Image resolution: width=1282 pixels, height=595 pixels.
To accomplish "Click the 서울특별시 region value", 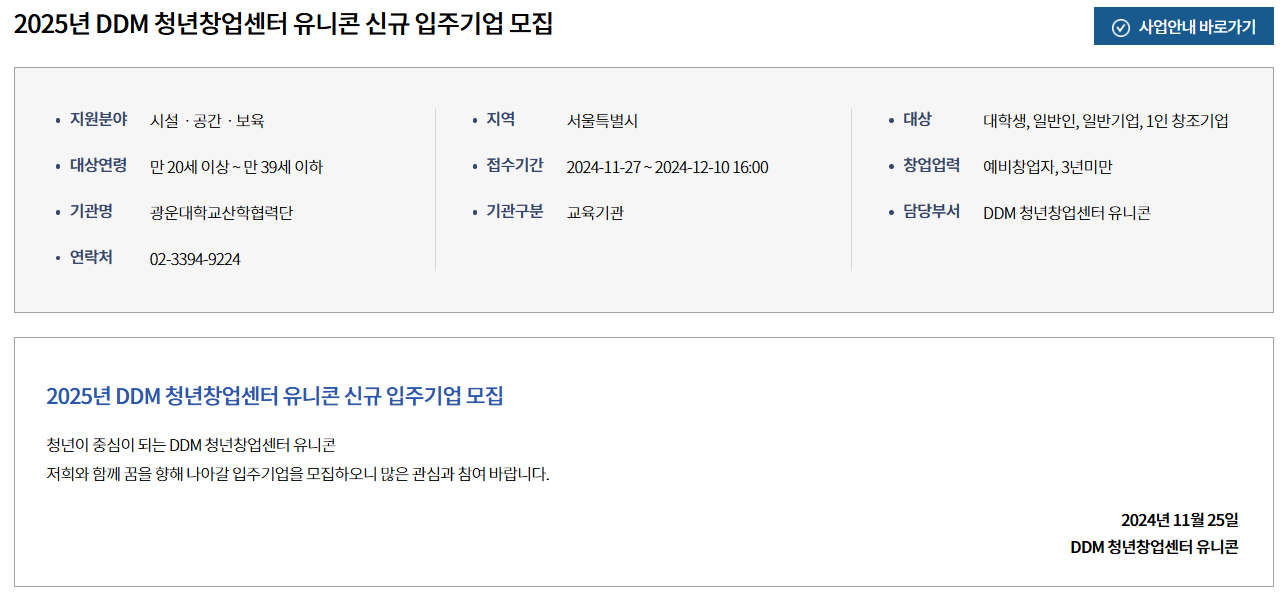I will [602, 121].
